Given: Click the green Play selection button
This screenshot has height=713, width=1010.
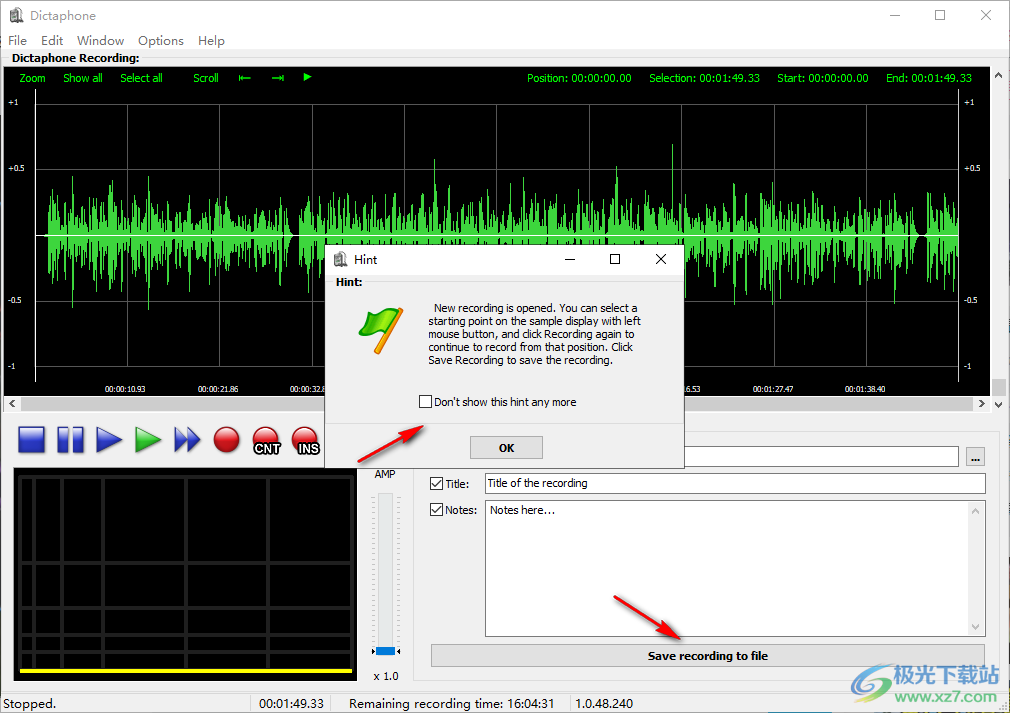Looking at the screenshot, I should [x=148, y=439].
